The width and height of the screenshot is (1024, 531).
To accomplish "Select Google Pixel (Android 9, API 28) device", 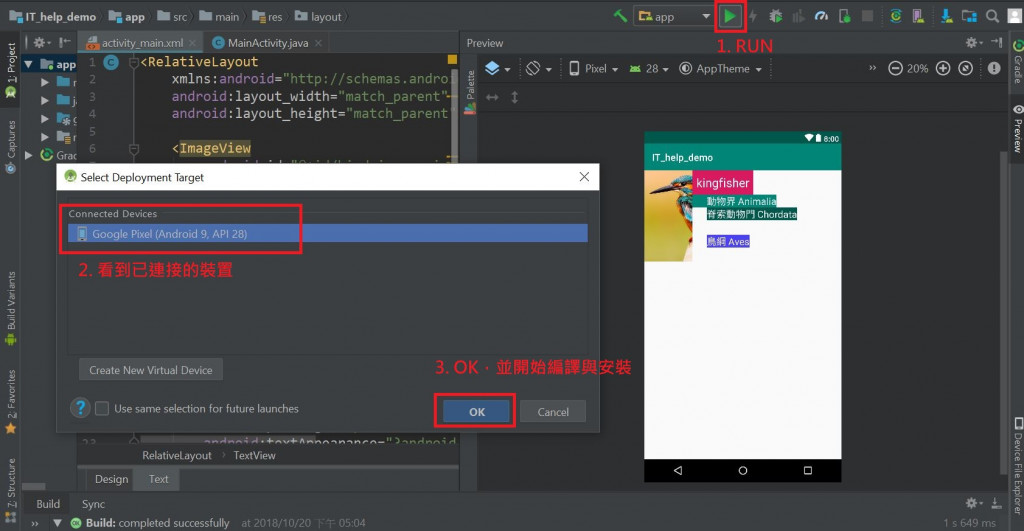I will click(327, 233).
